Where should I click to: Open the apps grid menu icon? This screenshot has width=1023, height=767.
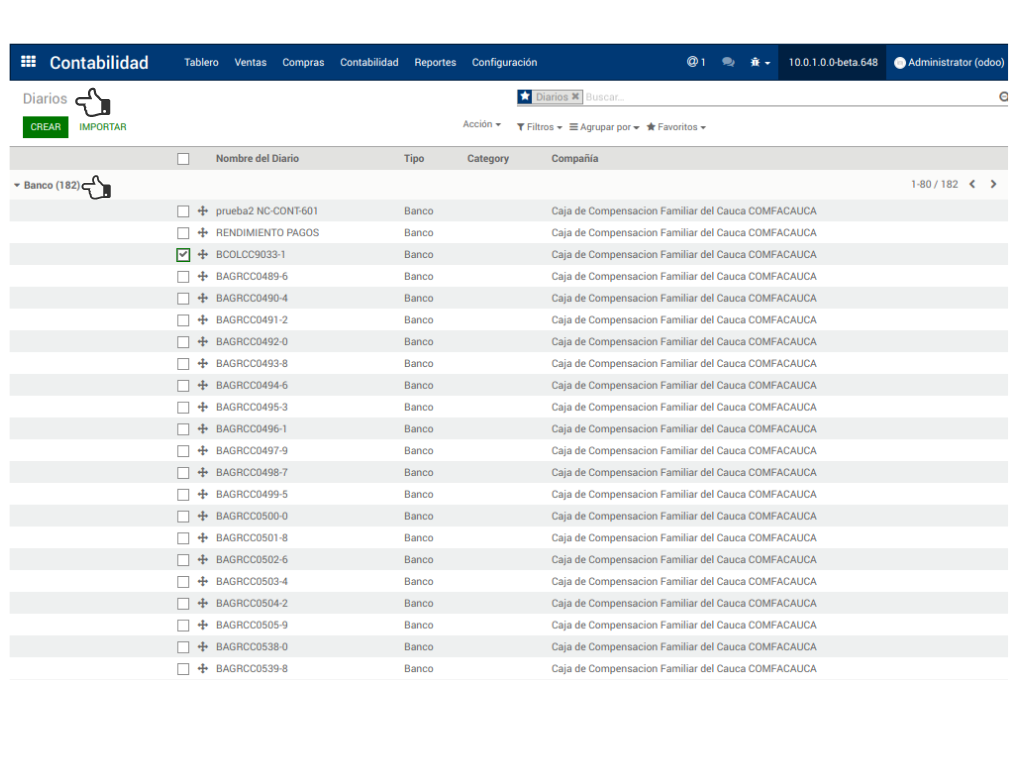pyautogui.click(x=28, y=62)
